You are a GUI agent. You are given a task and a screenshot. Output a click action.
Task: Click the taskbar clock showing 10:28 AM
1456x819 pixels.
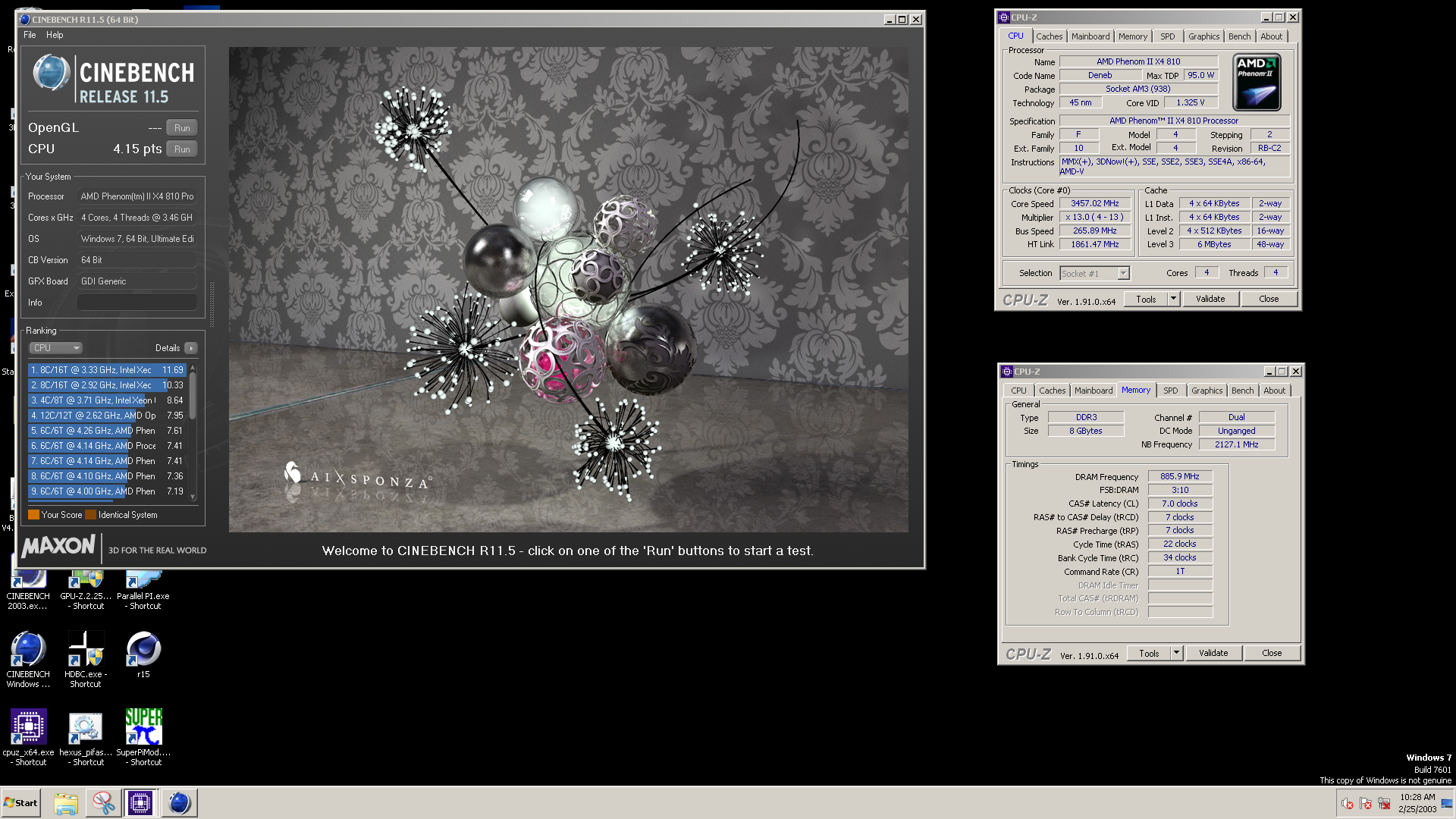point(1417,803)
